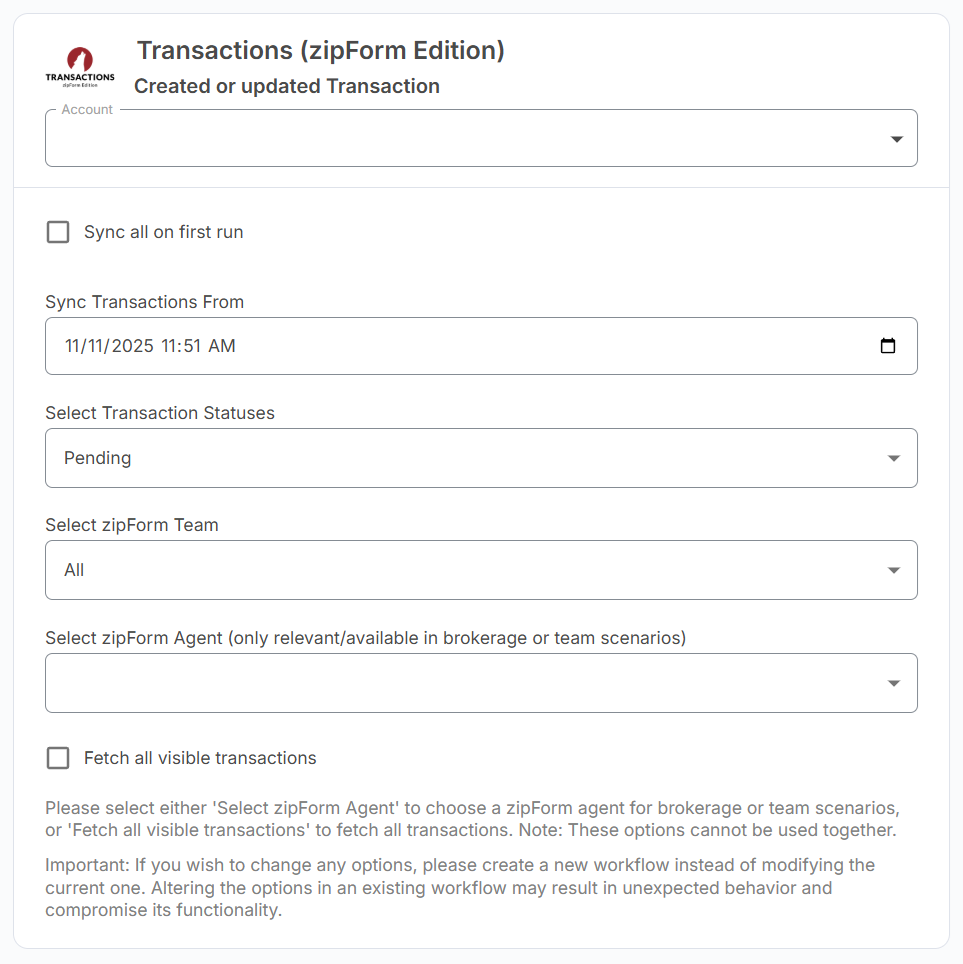Image resolution: width=963 pixels, height=964 pixels.
Task: Open the Select zipForm Agent dropdown arrow
Action: click(893, 683)
